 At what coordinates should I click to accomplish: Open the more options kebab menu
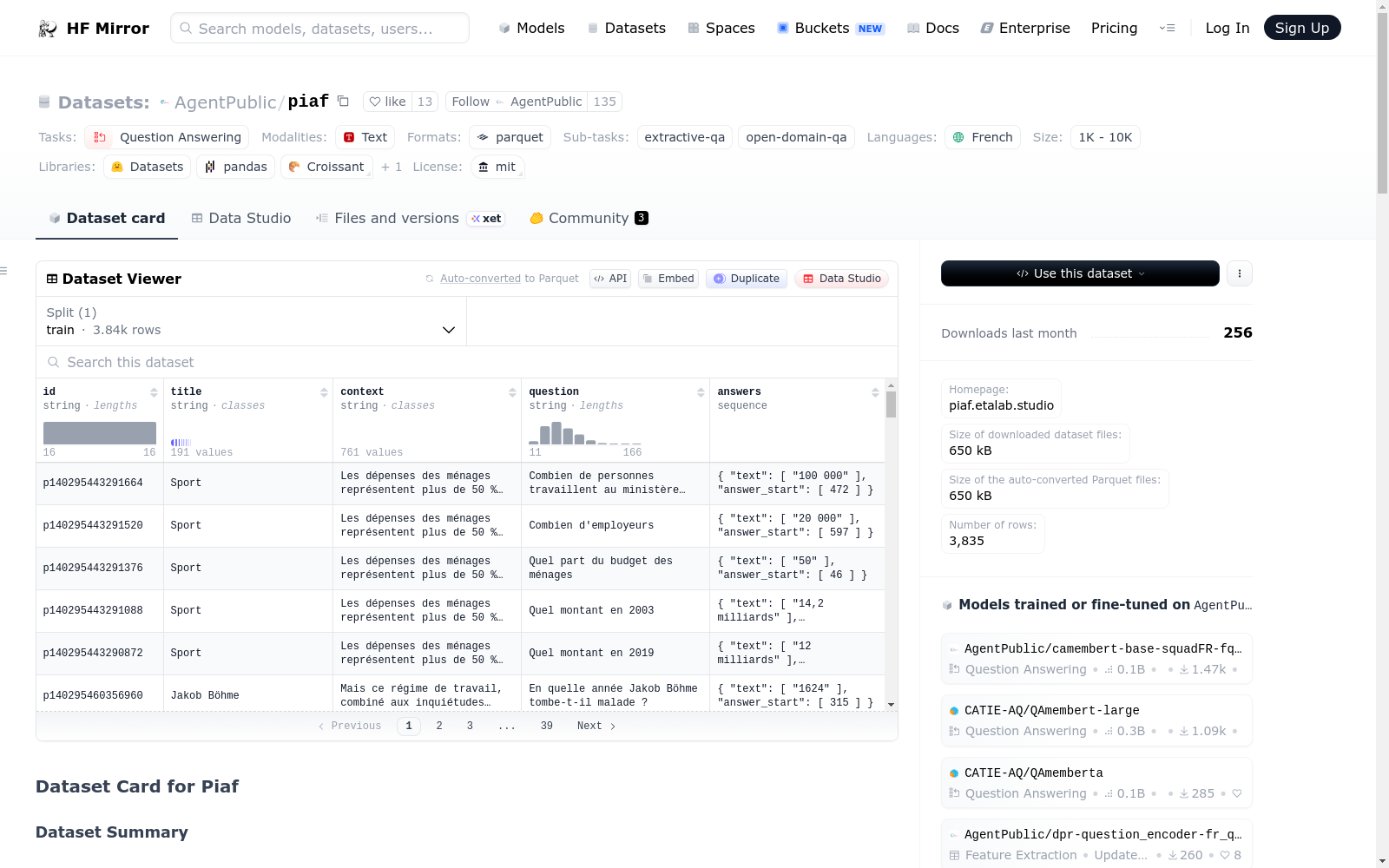click(x=1239, y=273)
